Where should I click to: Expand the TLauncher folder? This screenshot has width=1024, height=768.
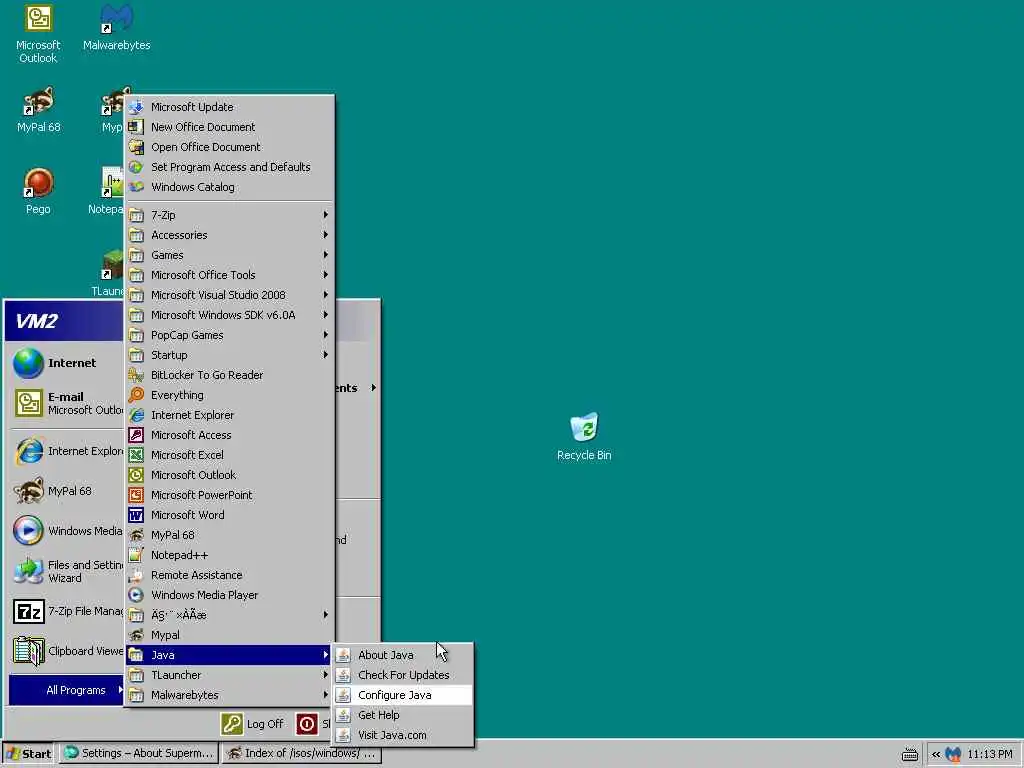point(229,675)
